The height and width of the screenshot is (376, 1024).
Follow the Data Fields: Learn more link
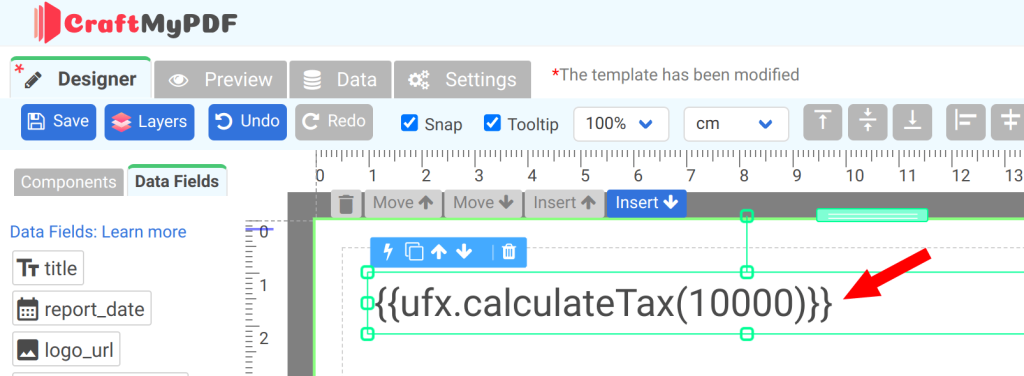(98, 232)
